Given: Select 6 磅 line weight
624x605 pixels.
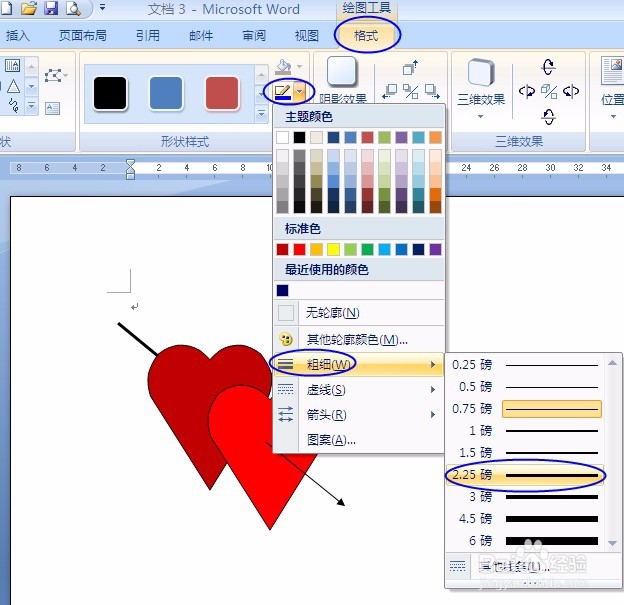Looking at the screenshot, I should click(x=525, y=541).
